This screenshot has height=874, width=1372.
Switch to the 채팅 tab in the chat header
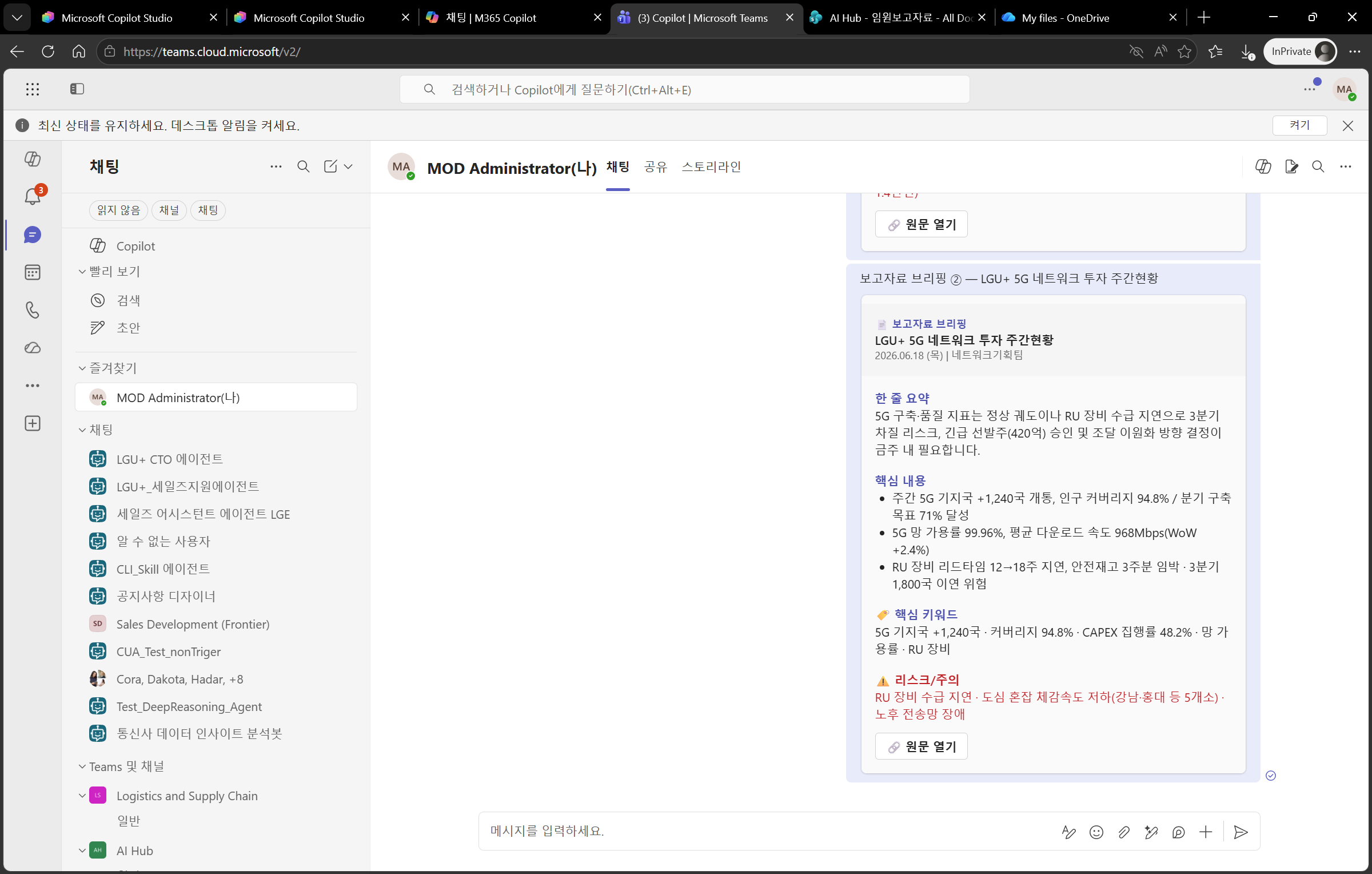(618, 167)
